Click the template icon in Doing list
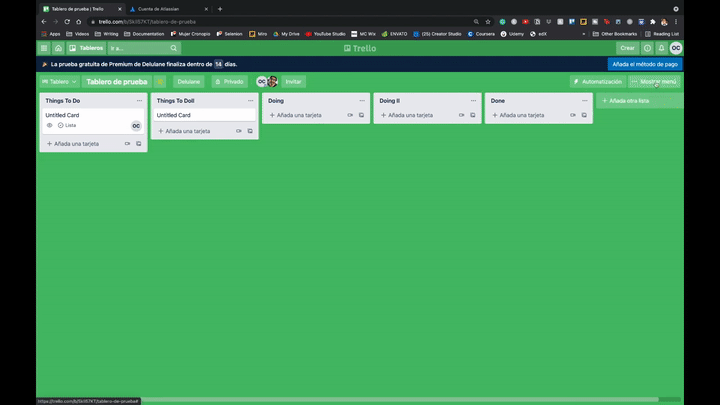This screenshot has height=405, width=720. 361,115
